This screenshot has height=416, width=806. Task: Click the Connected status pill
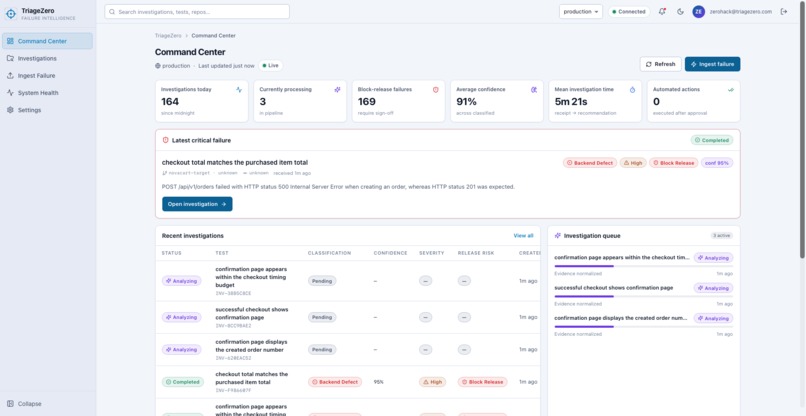tap(629, 11)
